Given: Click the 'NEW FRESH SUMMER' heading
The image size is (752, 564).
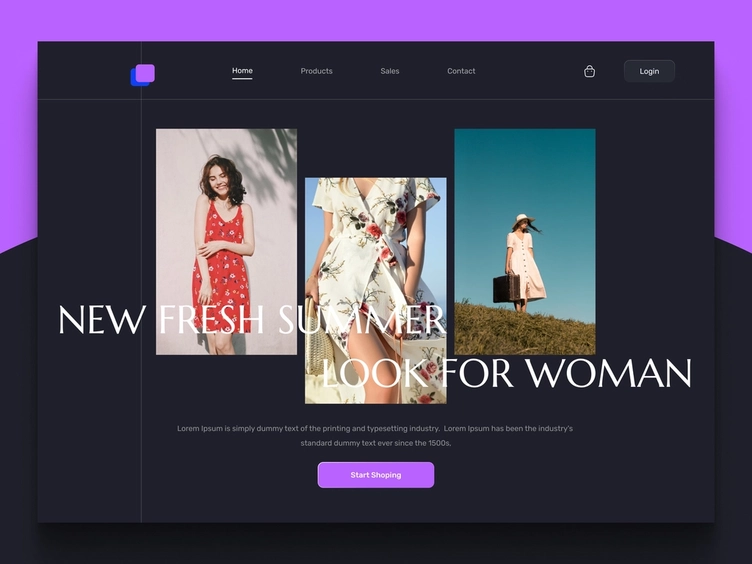Looking at the screenshot, I should 252,319.
